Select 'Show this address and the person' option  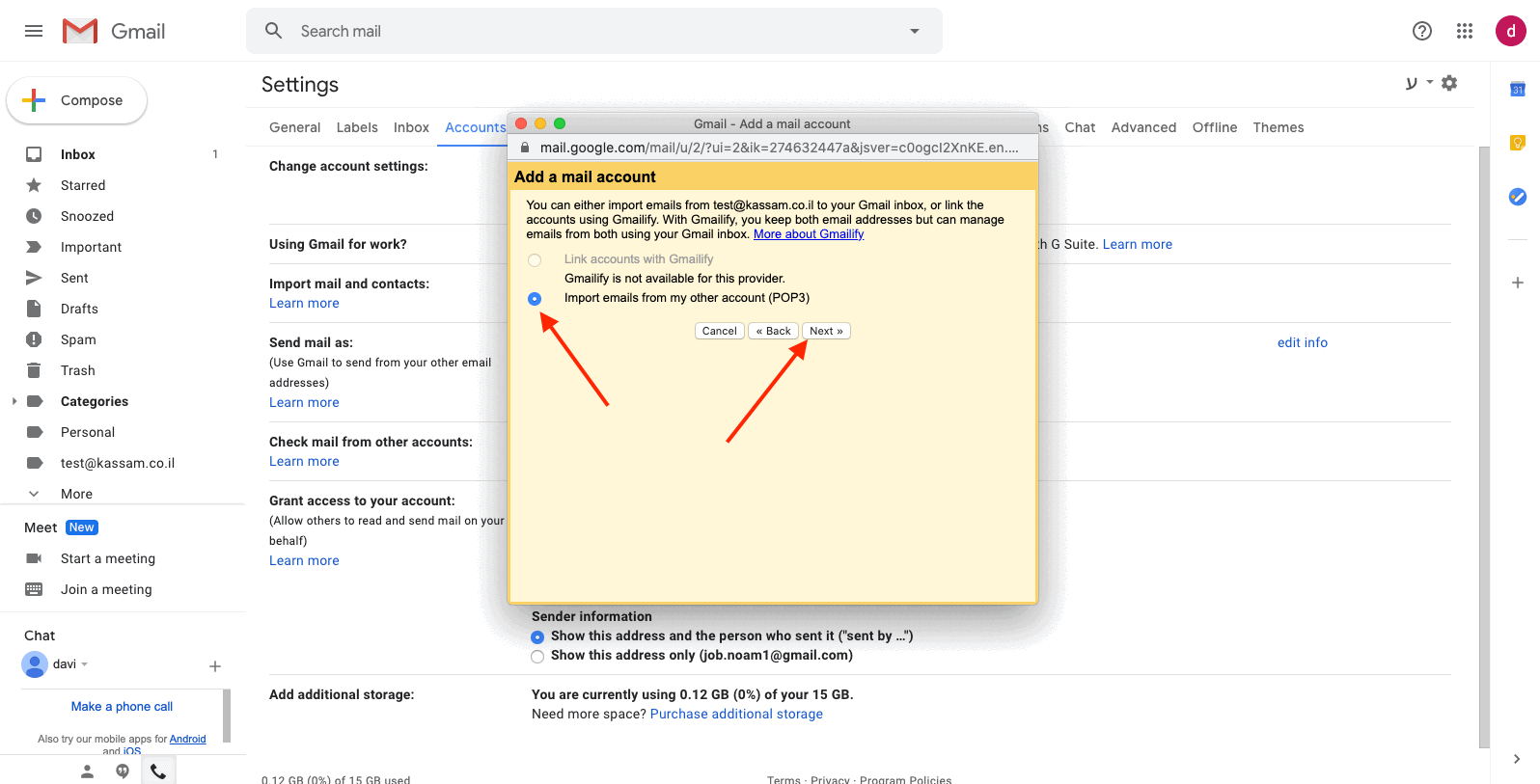[x=537, y=637]
